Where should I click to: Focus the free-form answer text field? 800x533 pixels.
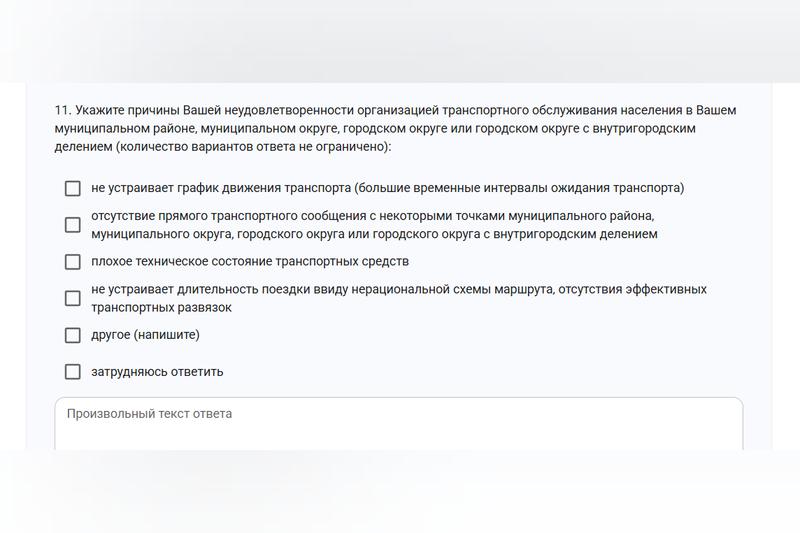[x=398, y=430]
